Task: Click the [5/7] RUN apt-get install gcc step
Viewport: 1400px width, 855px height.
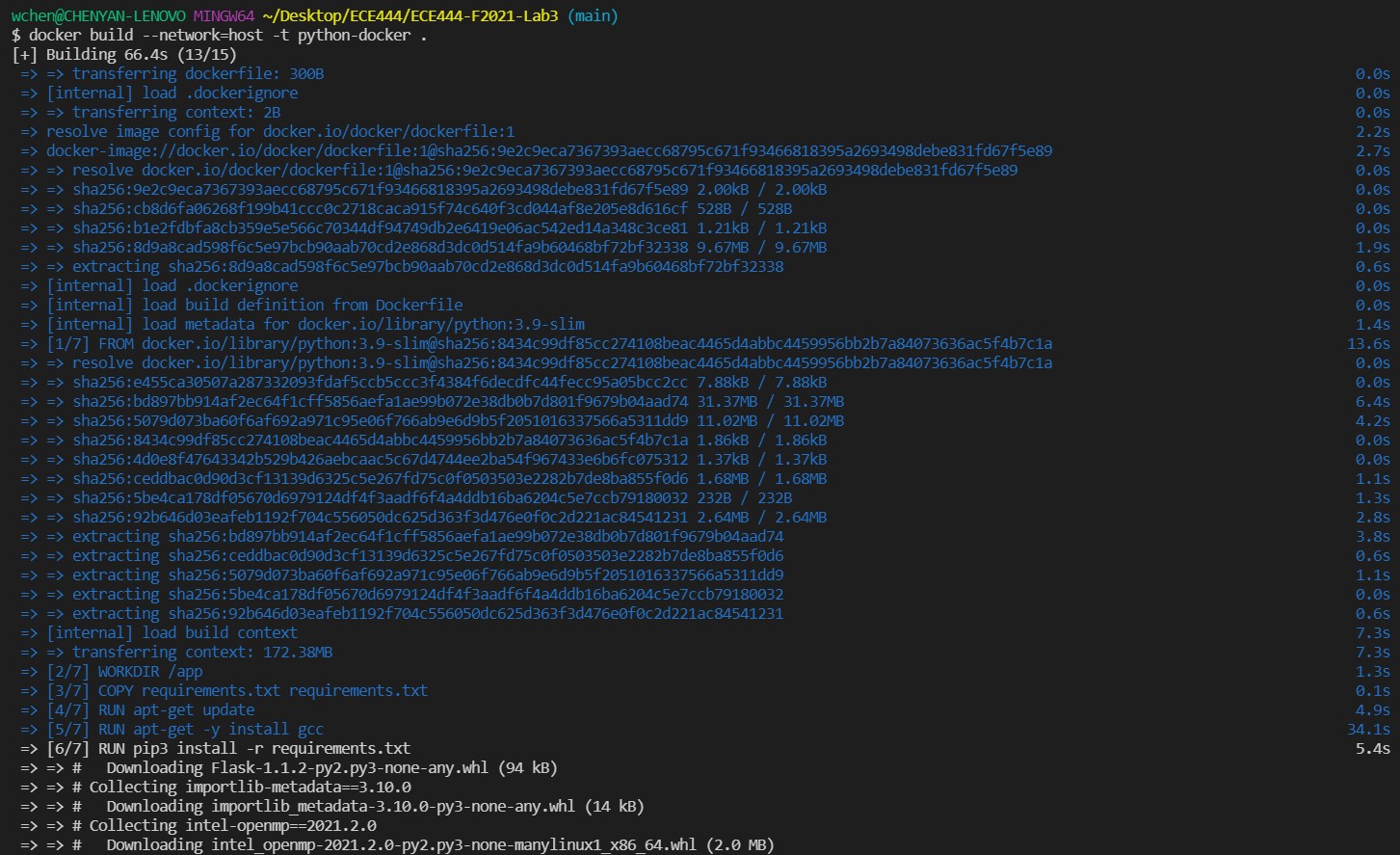Action: (x=172, y=730)
